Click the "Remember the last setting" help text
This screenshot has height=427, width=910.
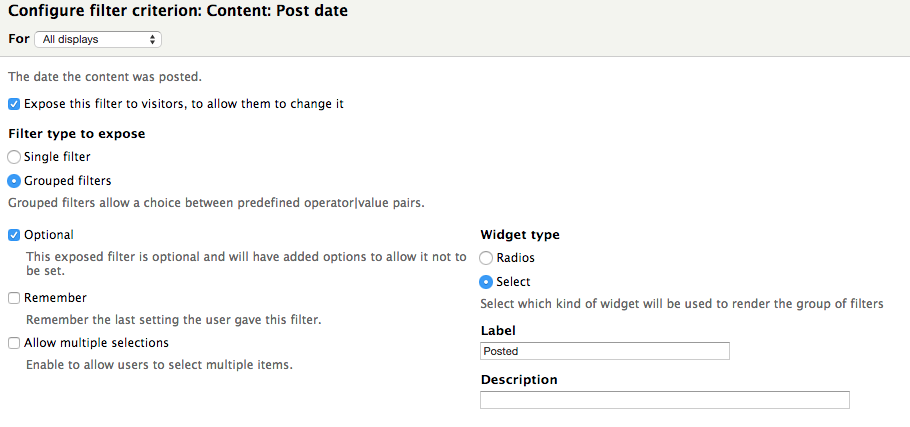(173, 320)
